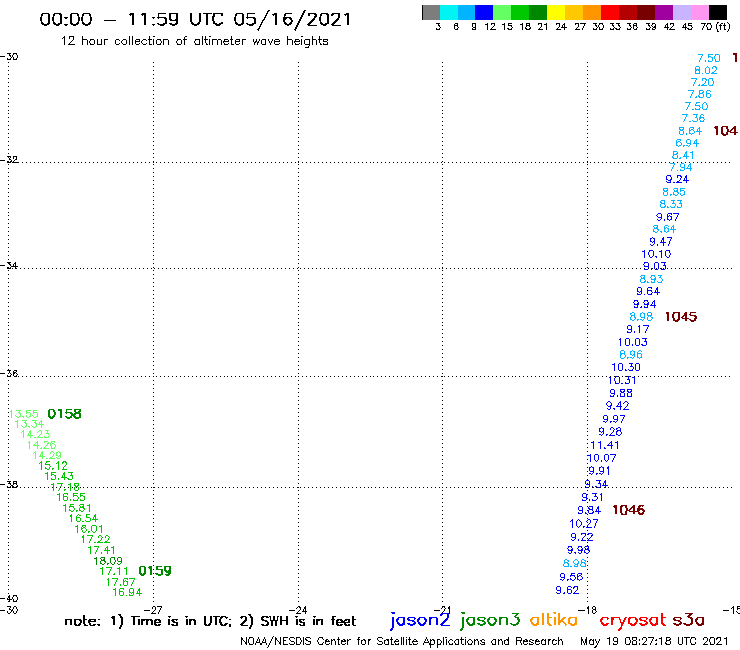Image resolution: width=740 pixels, height=650 pixels.
Task: Click the 11.41 wave height value
Action: [x=605, y=445]
